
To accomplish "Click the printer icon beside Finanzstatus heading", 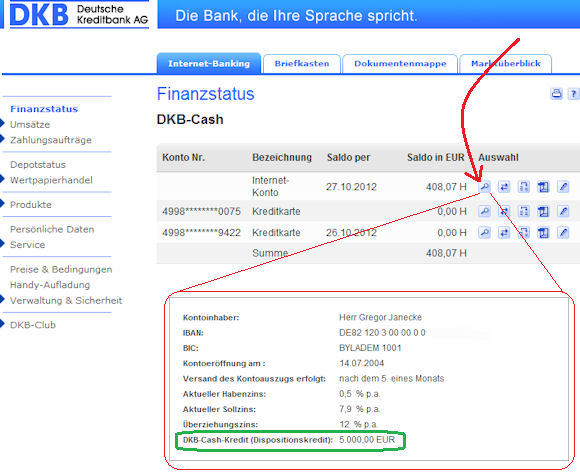I will [x=557, y=94].
